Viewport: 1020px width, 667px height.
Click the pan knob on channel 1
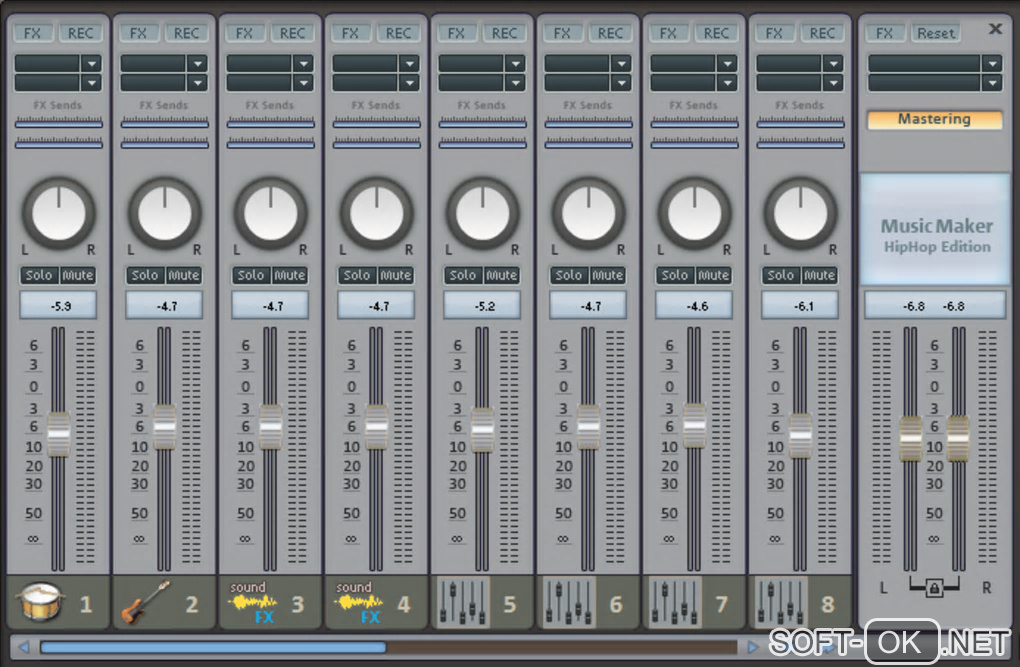click(59, 213)
